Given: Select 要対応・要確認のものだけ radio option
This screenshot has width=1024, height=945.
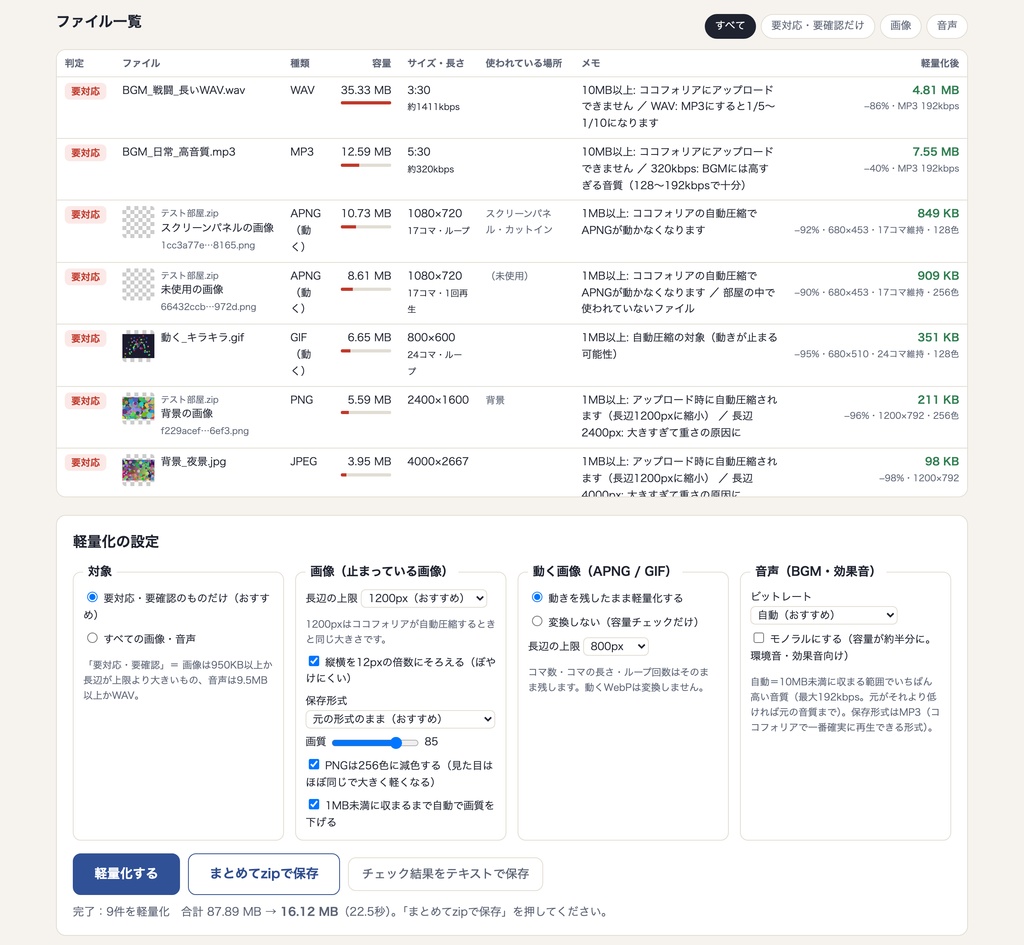Looking at the screenshot, I should [x=92, y=598].
